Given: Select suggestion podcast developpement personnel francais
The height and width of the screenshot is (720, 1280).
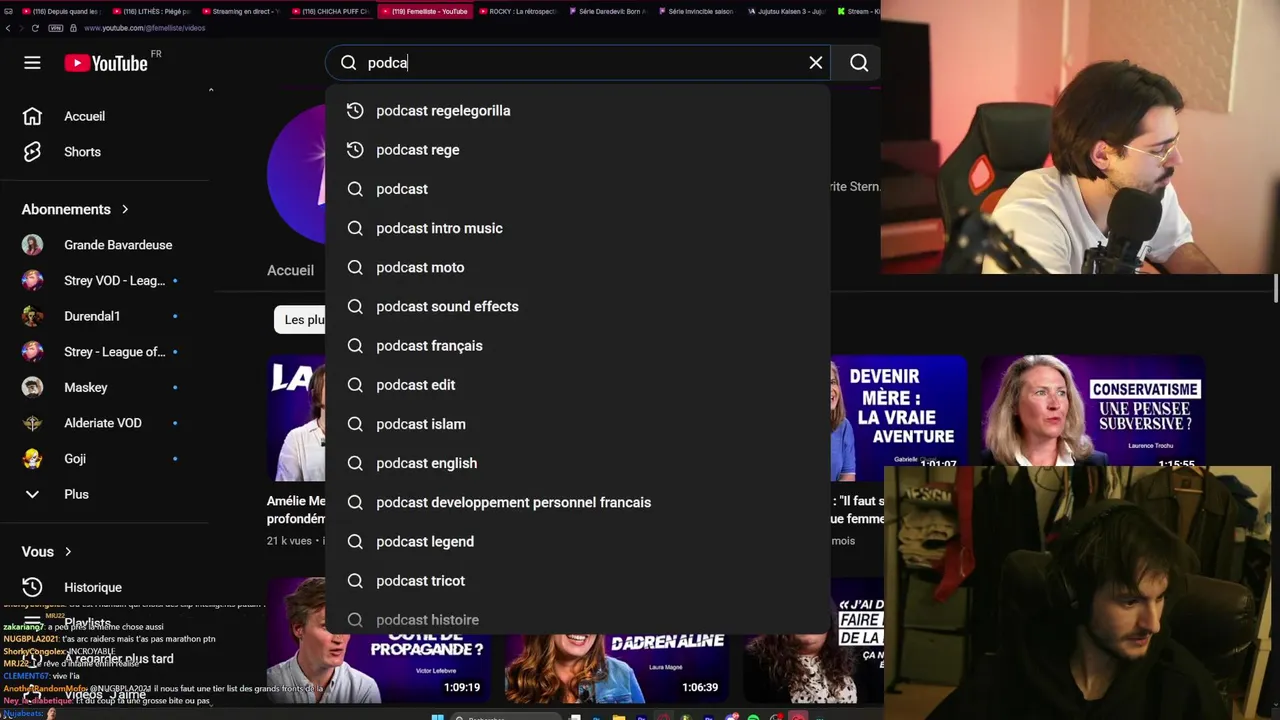Looking at the screenshot, I should pos(578,502).
